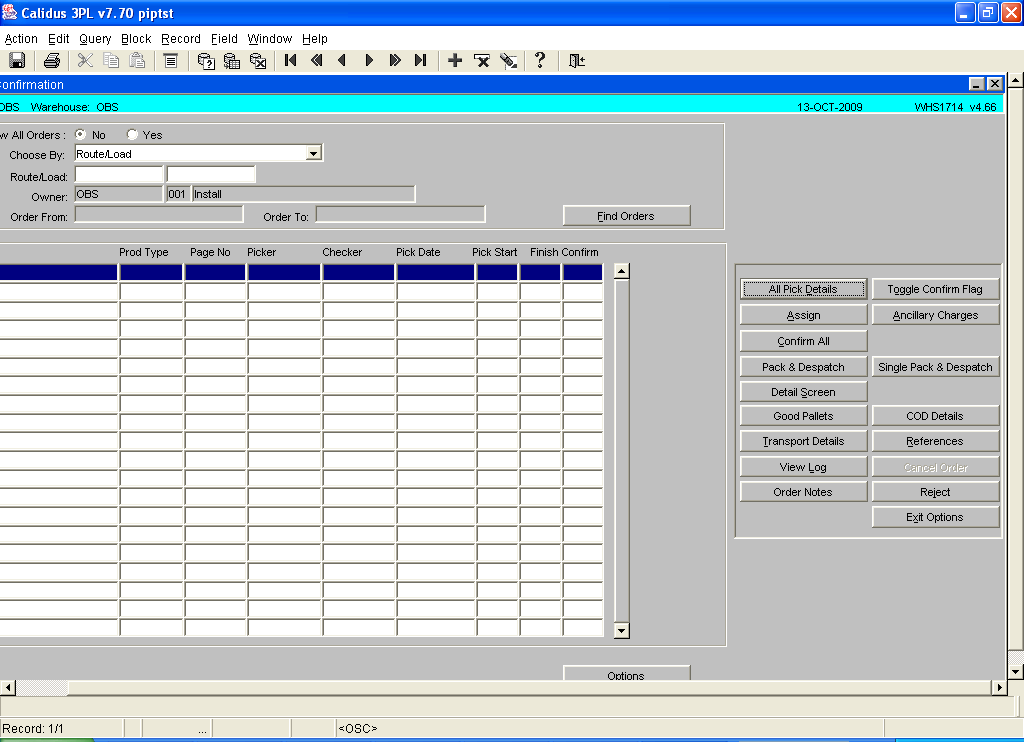Click the orders grid scroll up arrow
The width and height of the screenshot is (1024, 742).
pyautogui.click(x=622, y=271)
